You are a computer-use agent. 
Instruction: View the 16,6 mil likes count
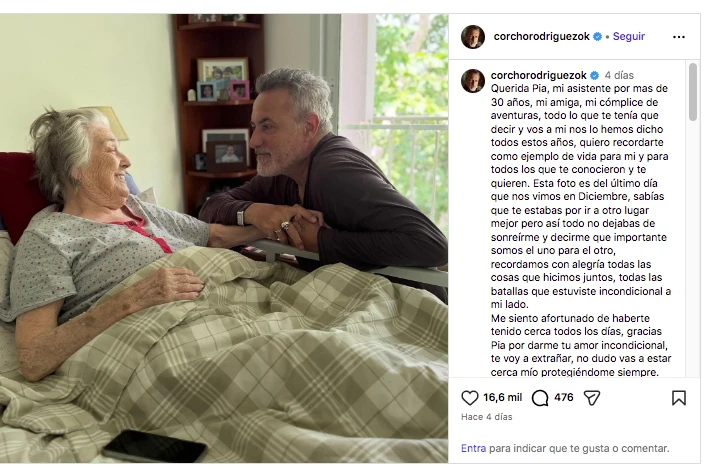coord(502,398)
